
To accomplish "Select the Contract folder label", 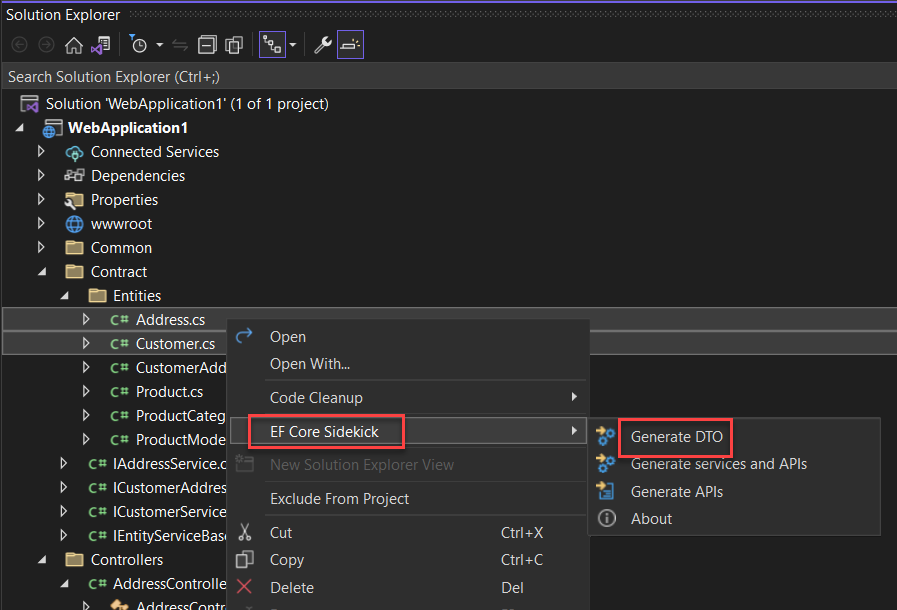I will (x=118, y=272).
